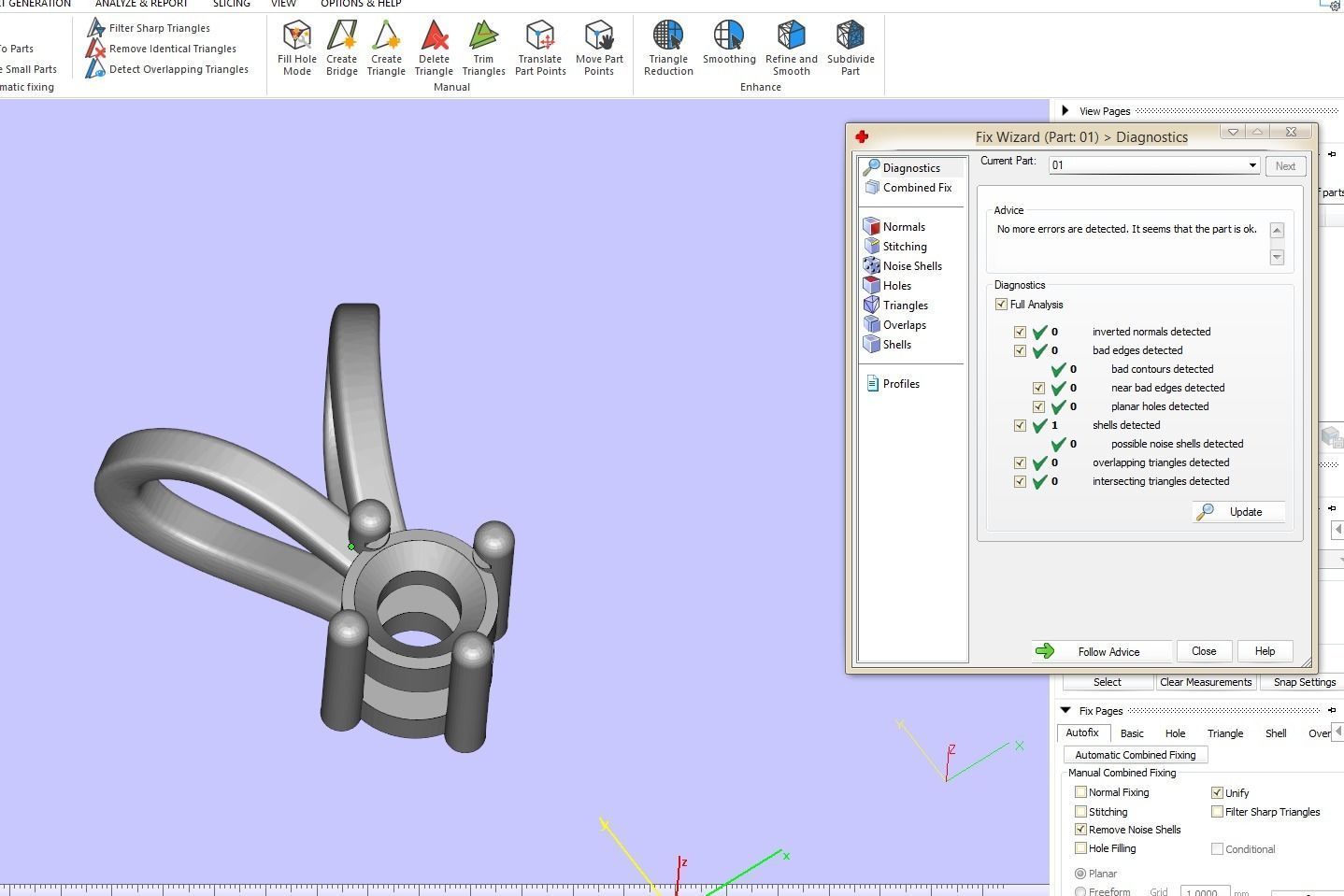
Task: Switch to the Hole tab
Action: 1175,734
